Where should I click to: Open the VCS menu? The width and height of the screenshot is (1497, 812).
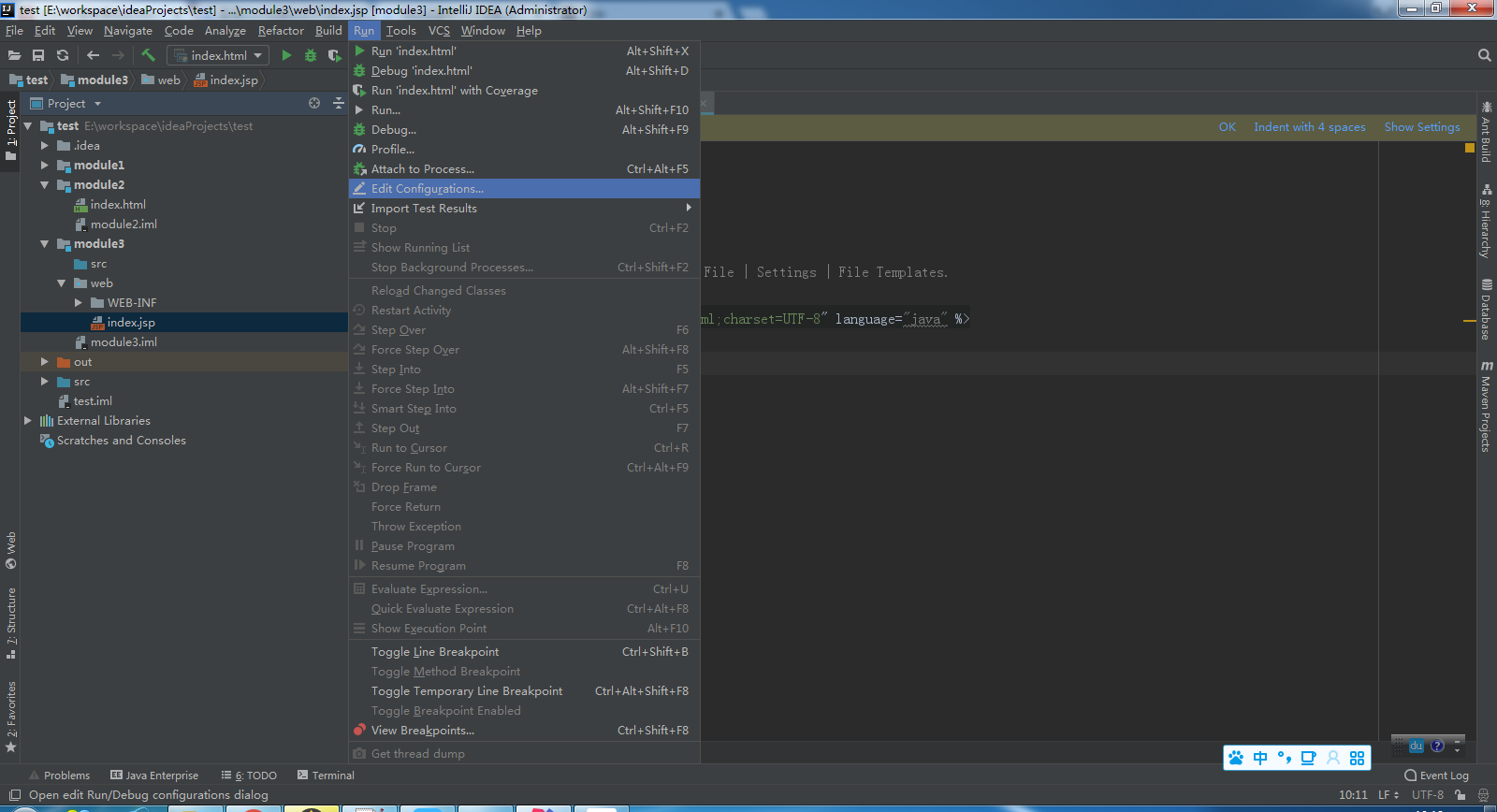(439, 31)
